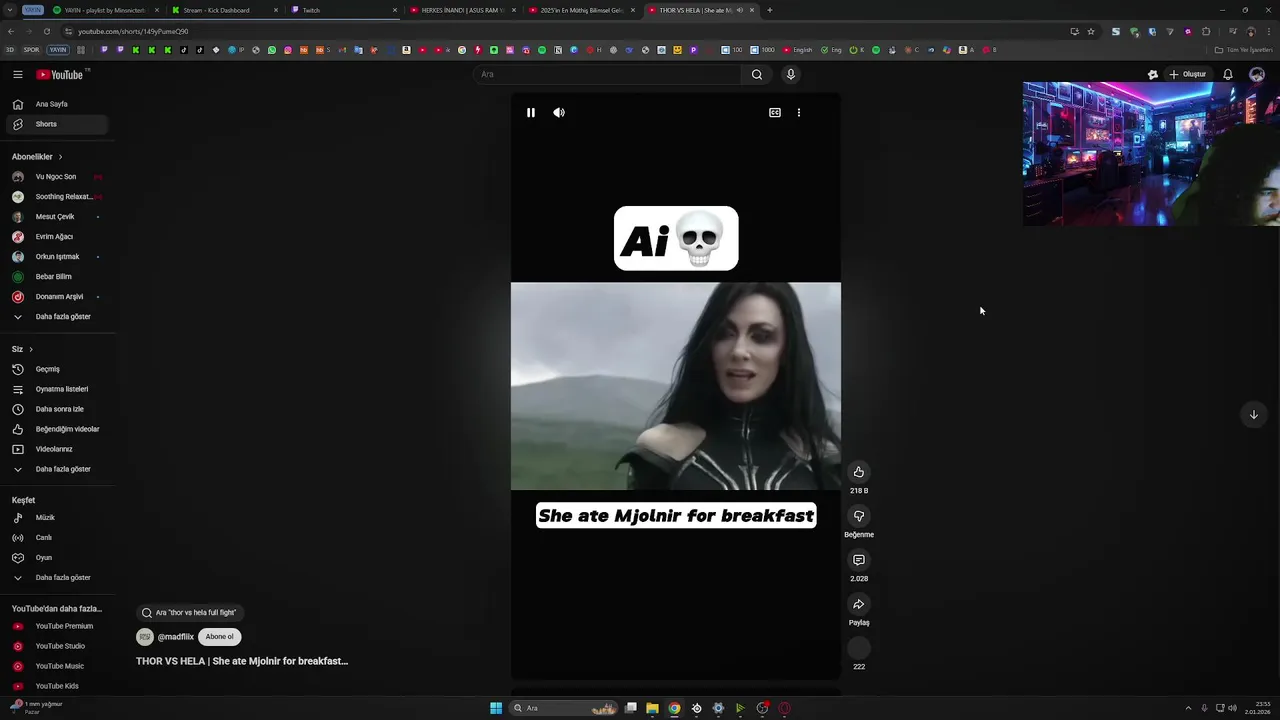1280x720 pixels.
Task: Select Shorts in sidebar
Action: [x=57, y=124]
